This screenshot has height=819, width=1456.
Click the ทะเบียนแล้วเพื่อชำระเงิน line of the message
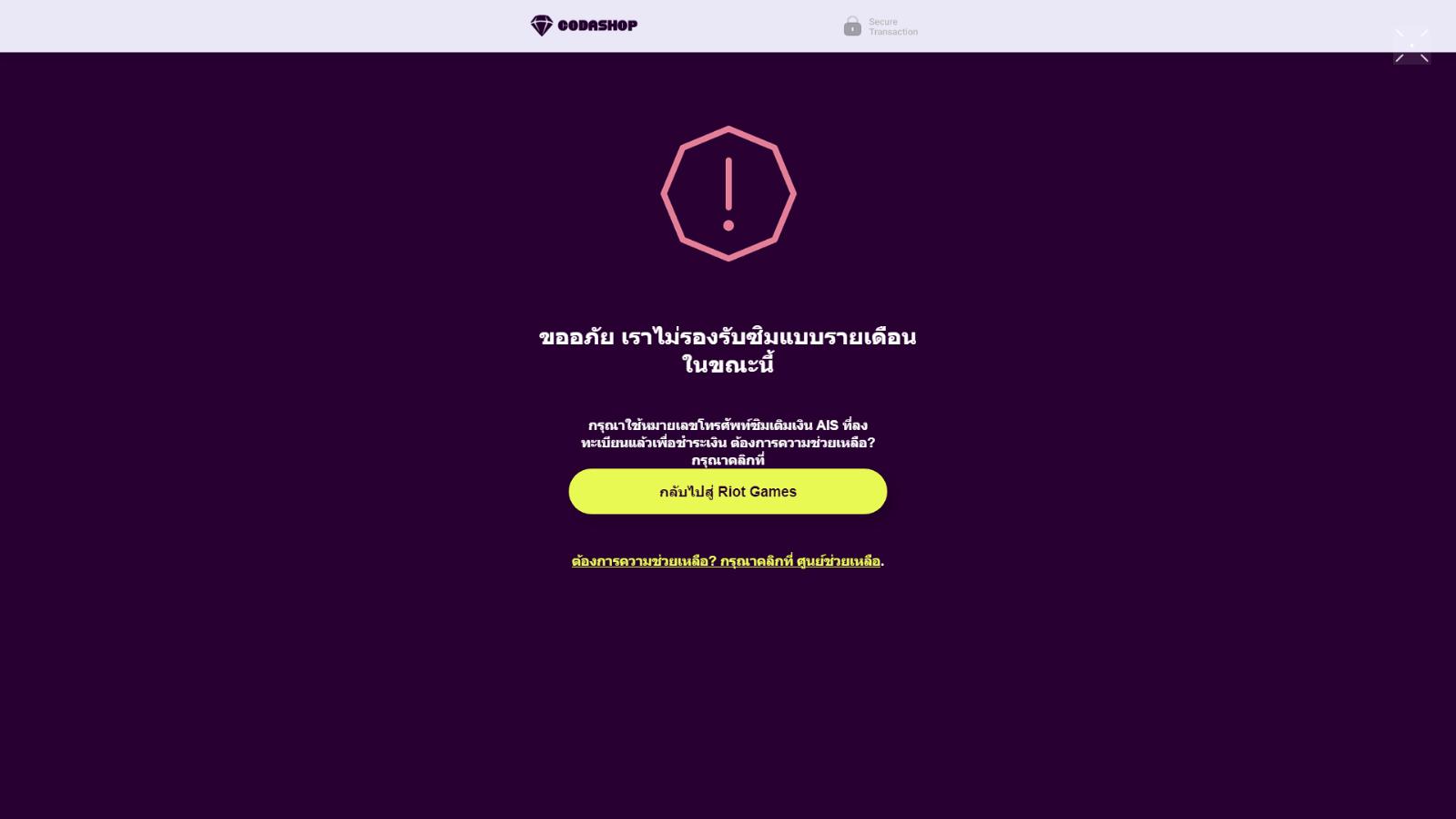pyautogui.click(x=654, y=443)
